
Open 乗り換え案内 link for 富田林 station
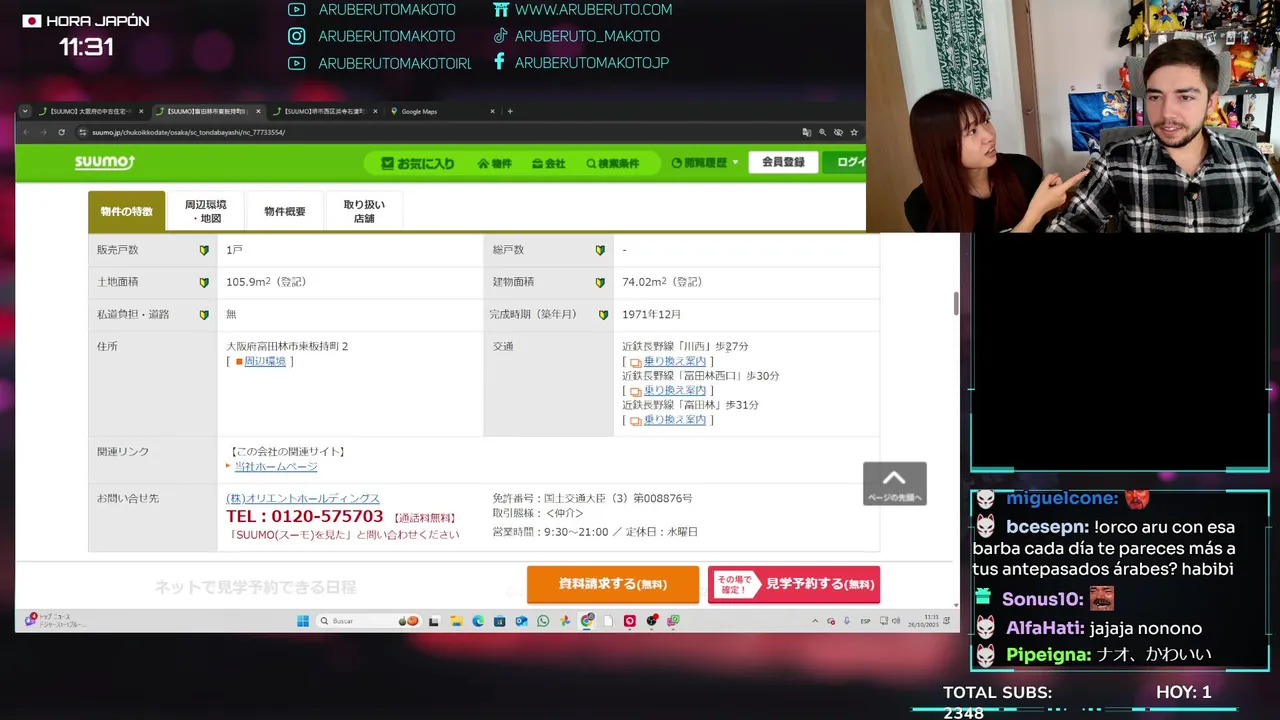tap(675, 420)
